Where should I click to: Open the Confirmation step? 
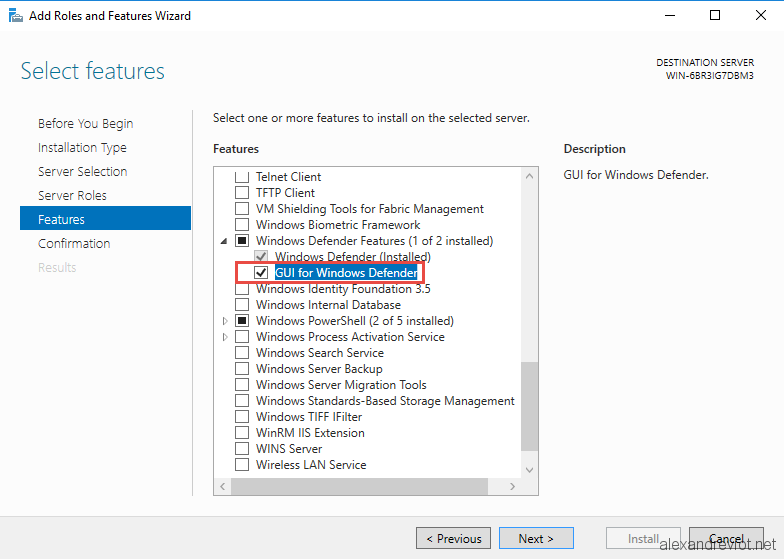(x=74, y=244)
